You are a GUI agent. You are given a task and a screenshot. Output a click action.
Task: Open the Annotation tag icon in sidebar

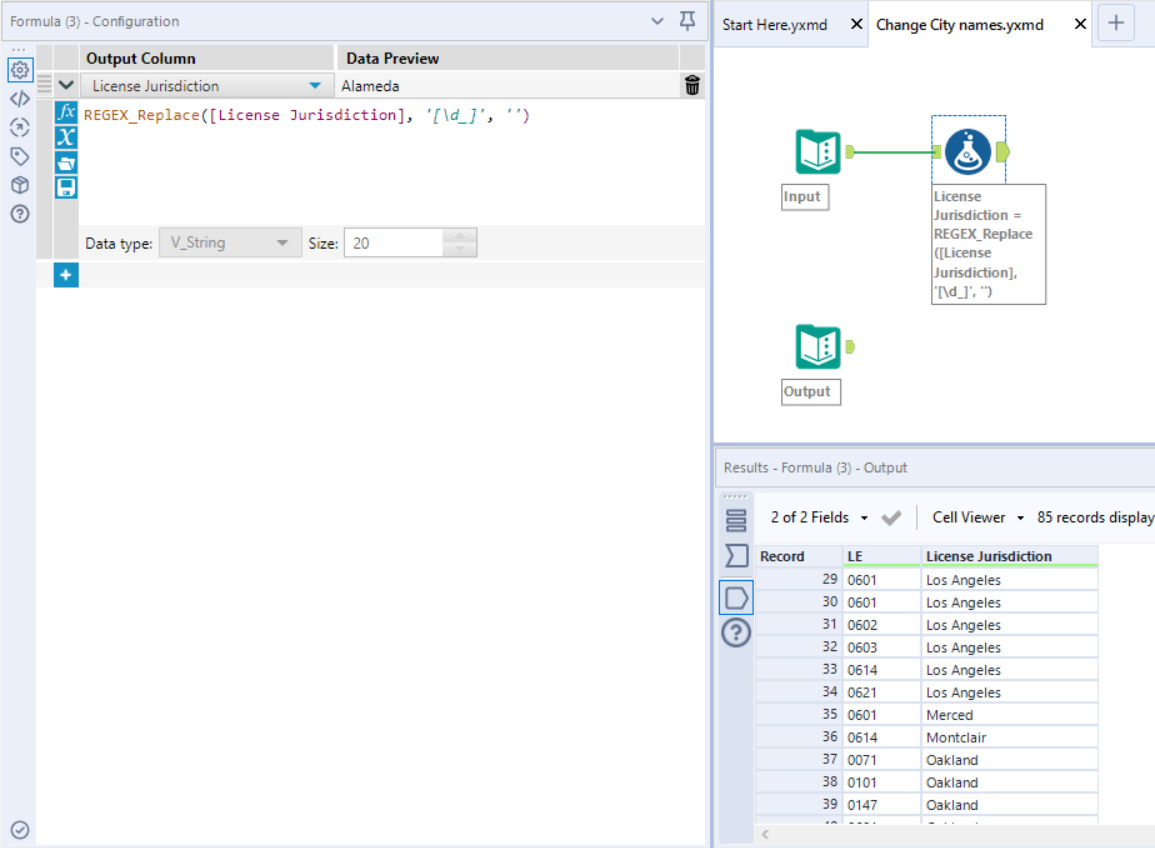click(x=19, y=156)
